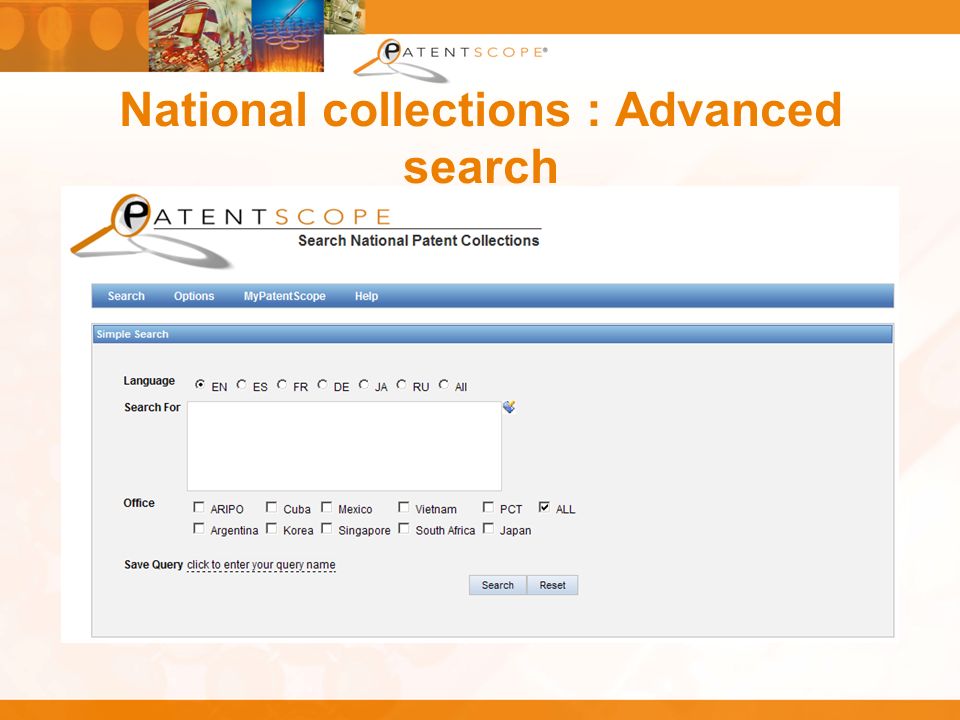Uncheck the ALL offices checkbox

coord(544,507)
